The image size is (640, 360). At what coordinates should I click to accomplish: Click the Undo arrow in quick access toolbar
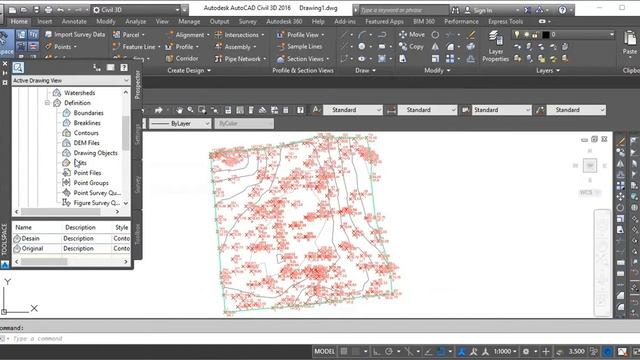(x=60, y=9)
